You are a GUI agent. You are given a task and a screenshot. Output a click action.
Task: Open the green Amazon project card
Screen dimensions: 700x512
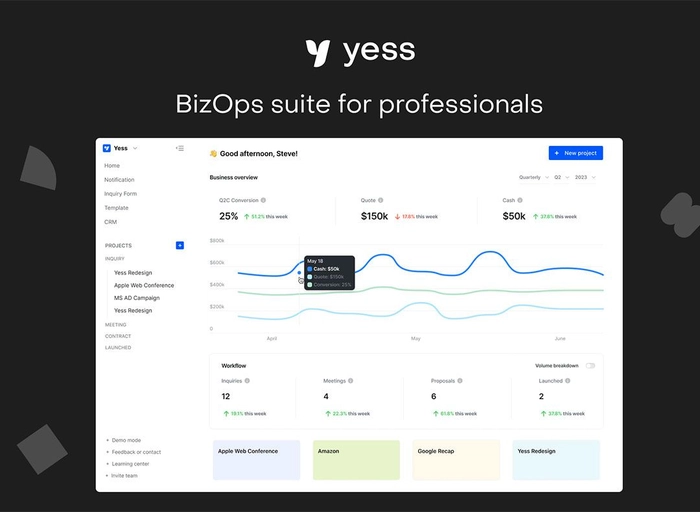point(356,460)
